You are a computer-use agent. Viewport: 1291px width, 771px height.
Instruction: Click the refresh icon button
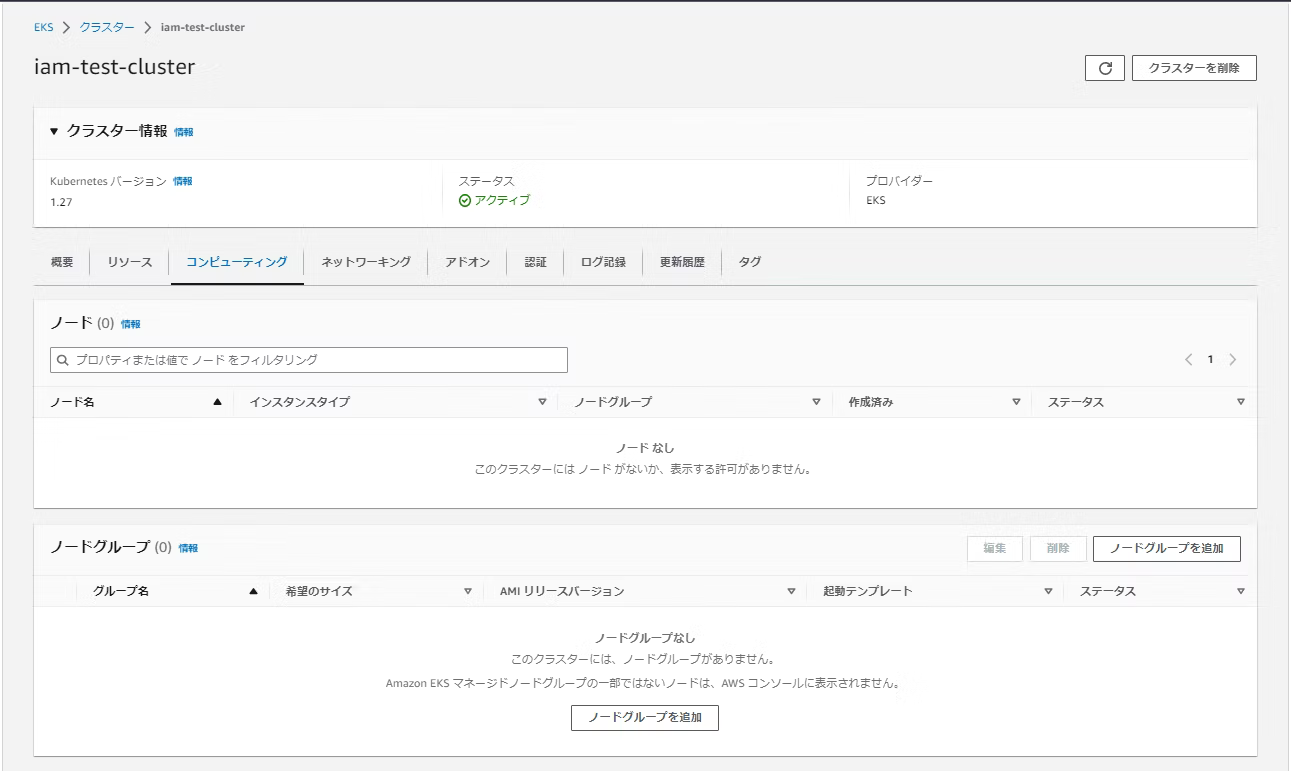pos(1104,68)
